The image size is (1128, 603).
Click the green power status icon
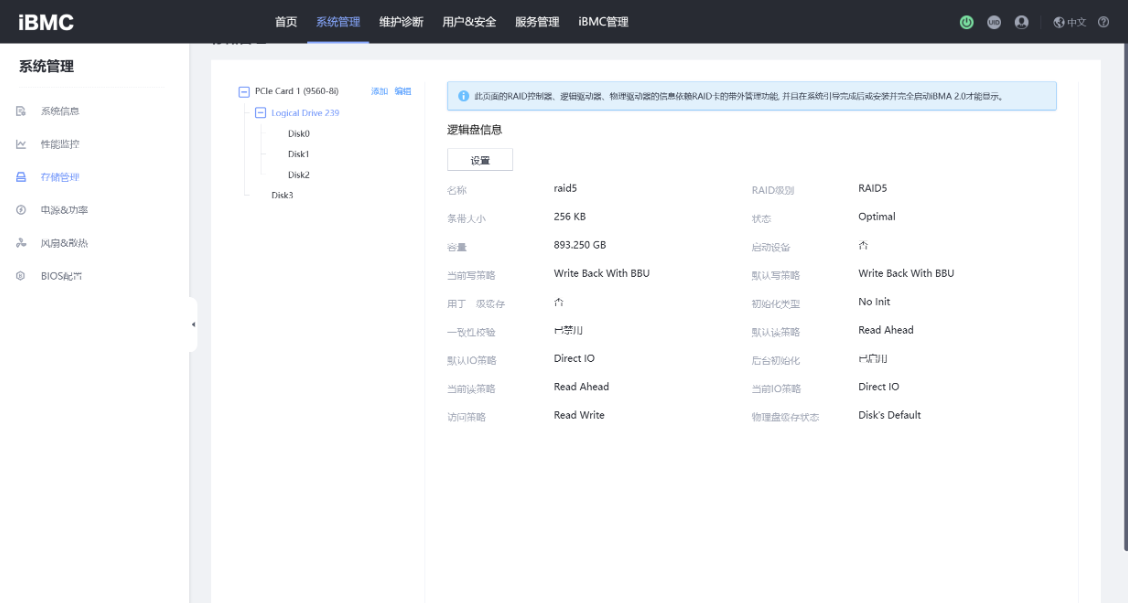tap(966, 22)
